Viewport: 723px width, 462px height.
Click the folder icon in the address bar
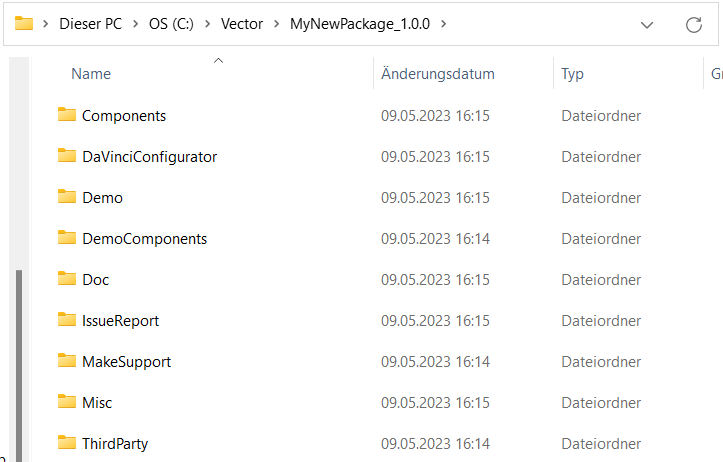[x=24, y=24]
